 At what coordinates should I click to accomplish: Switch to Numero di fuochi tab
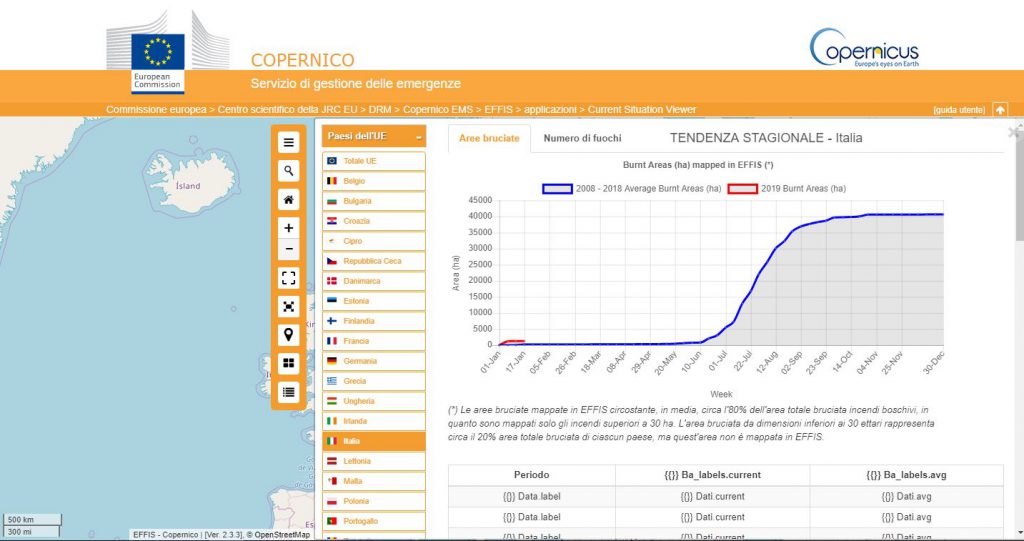582,138
